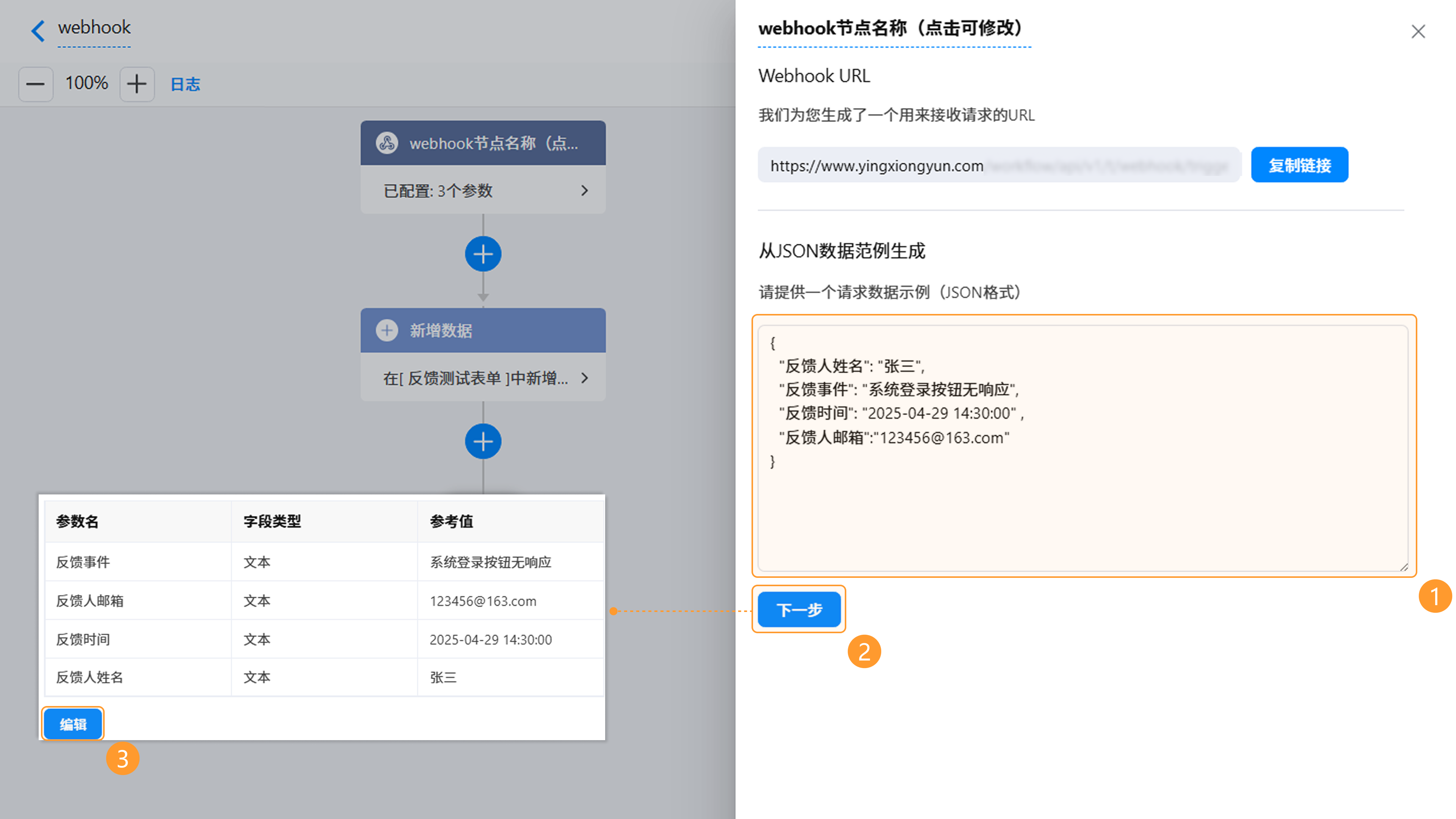Click the 新增数据 node plus icon

pos(387,331)
